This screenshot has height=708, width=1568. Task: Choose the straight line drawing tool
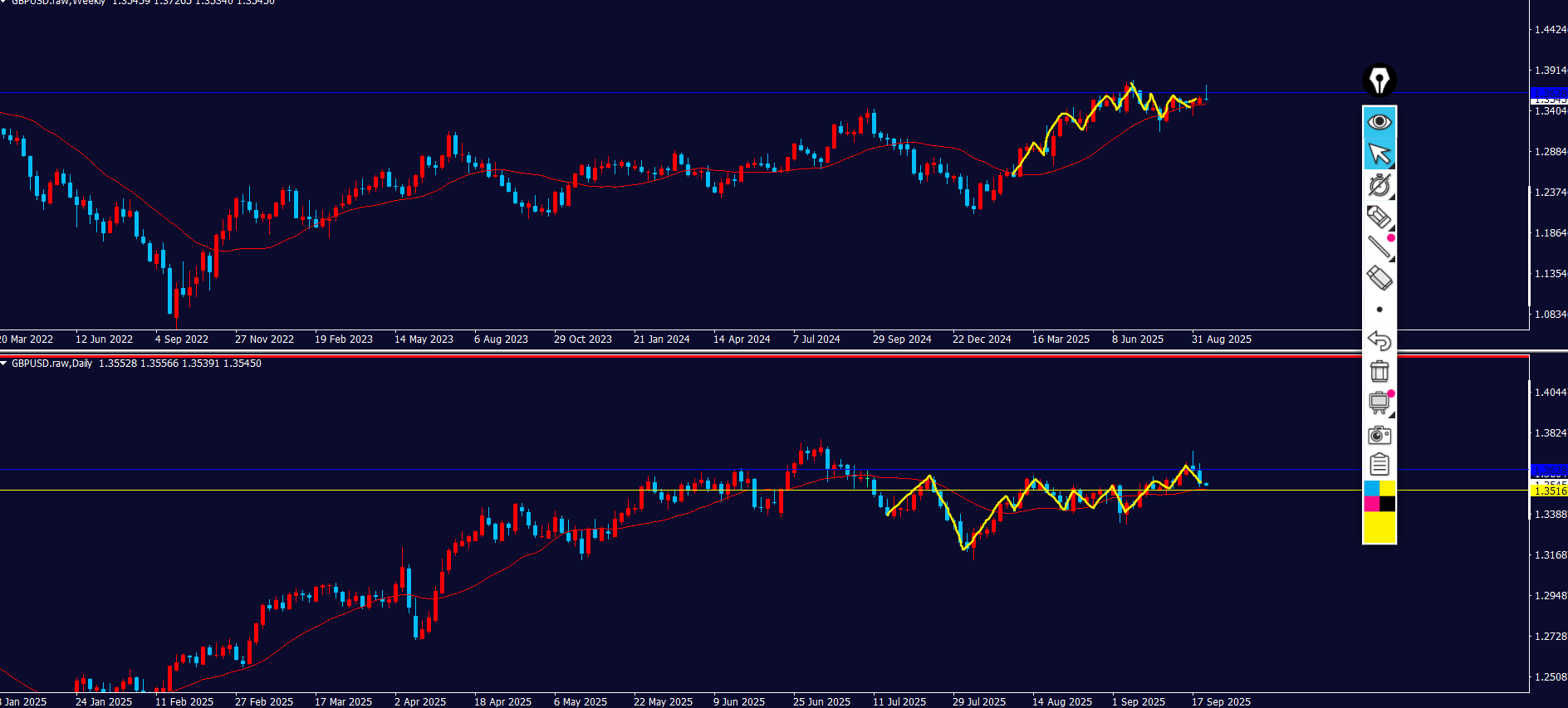(x=1379, y=247)
